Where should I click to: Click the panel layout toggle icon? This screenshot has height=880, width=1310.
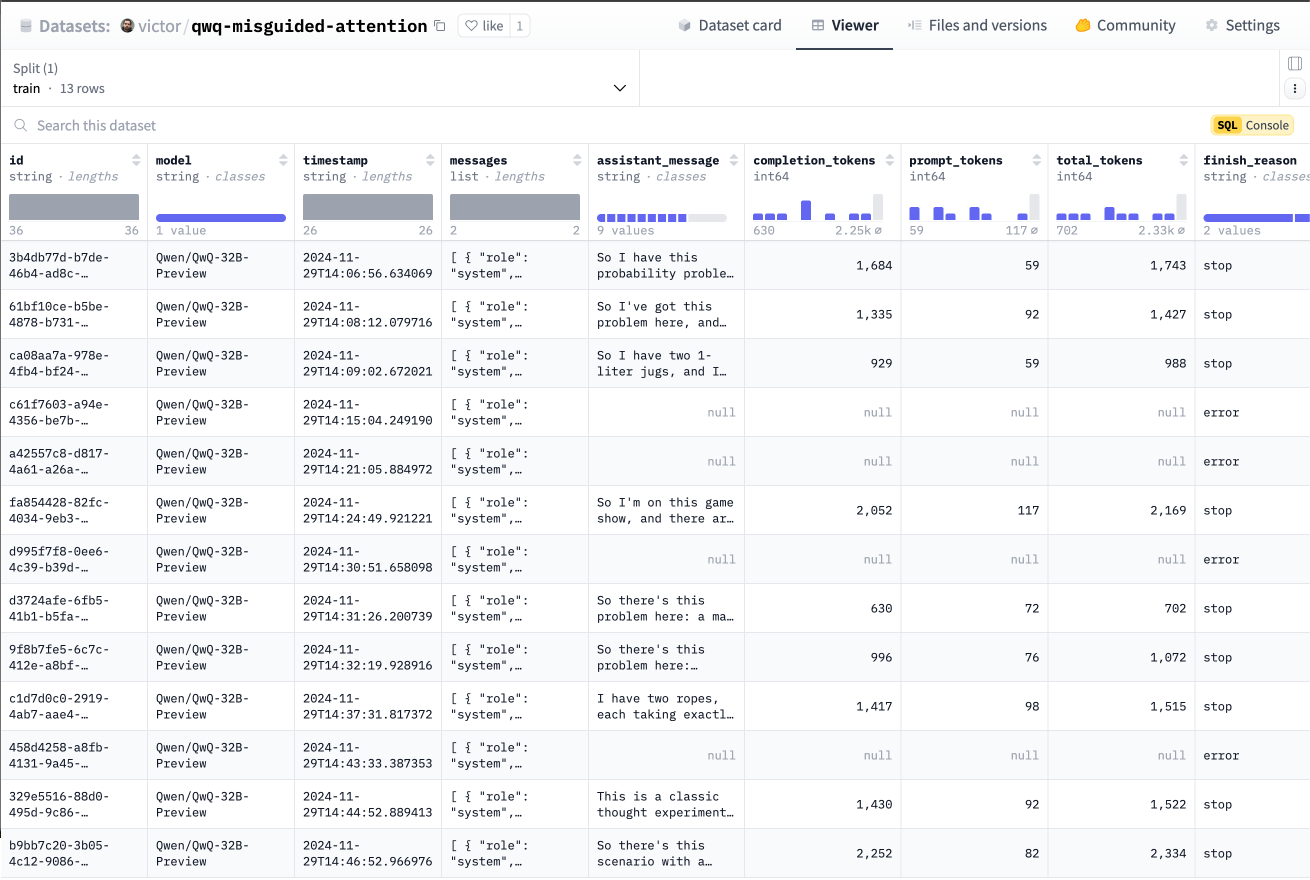tap(1295, 64)
